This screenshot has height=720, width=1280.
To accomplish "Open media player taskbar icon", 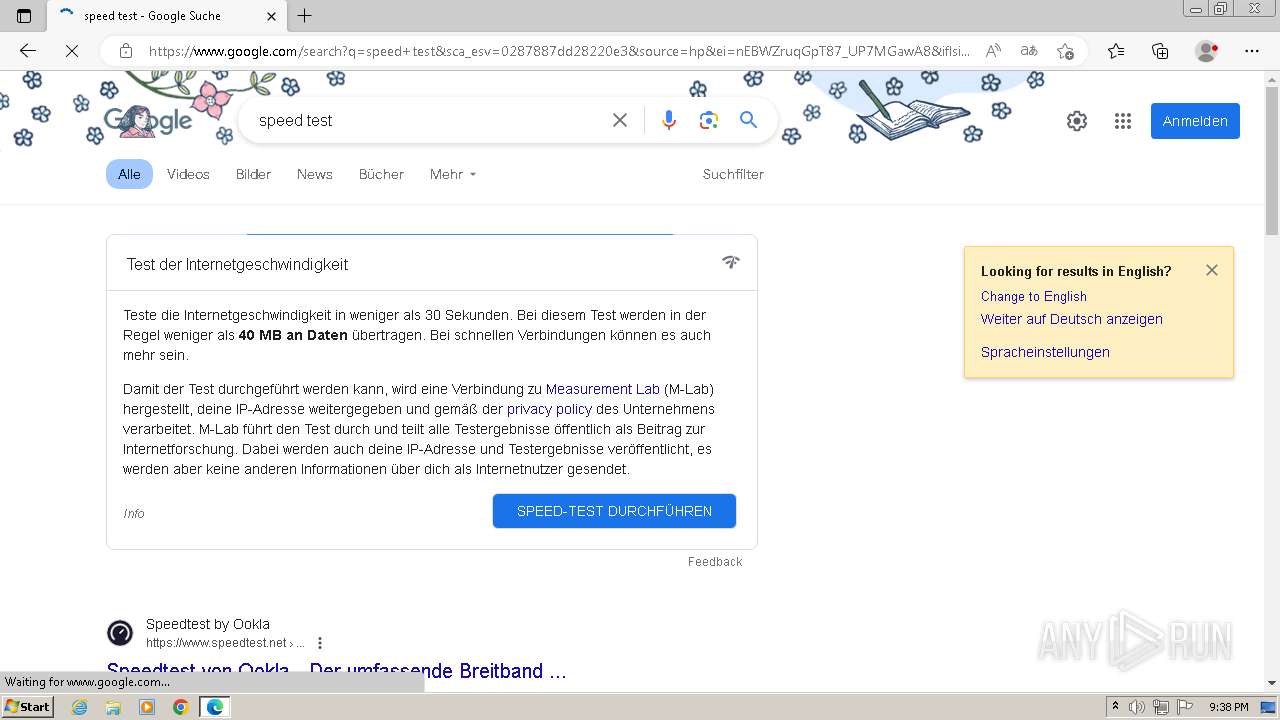I will (147, 707).
